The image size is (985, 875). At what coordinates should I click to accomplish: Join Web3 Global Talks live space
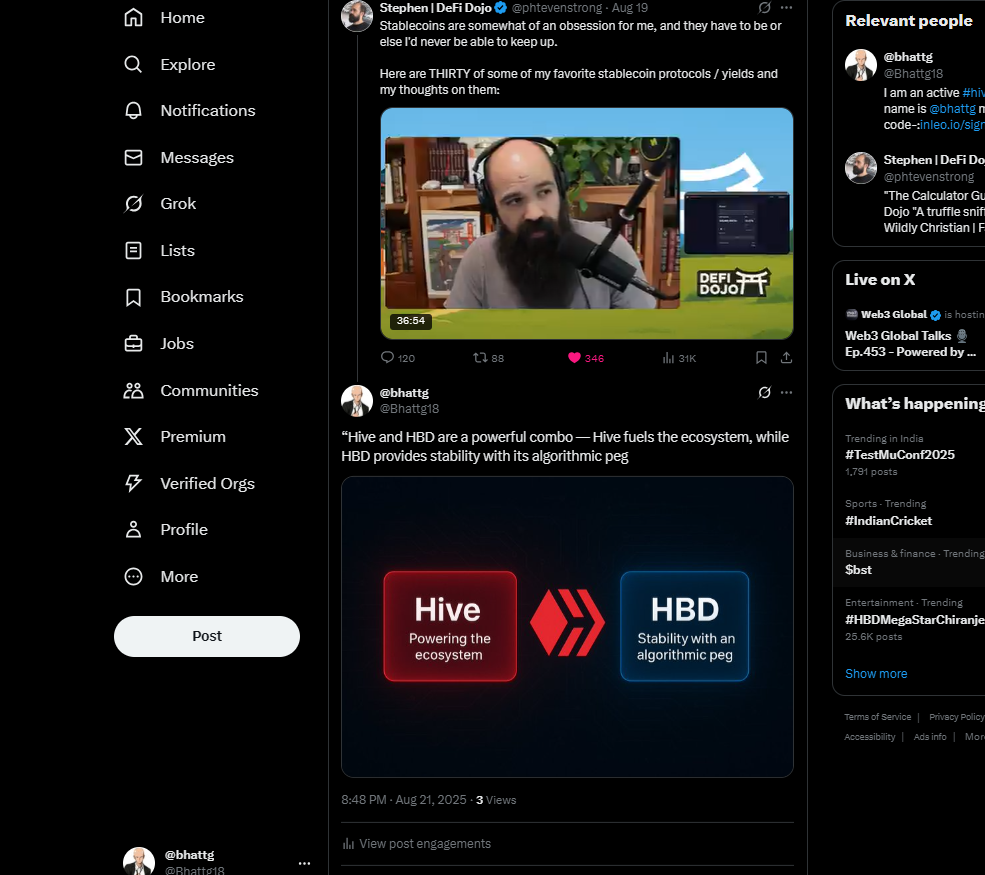[x=910, y=344]
